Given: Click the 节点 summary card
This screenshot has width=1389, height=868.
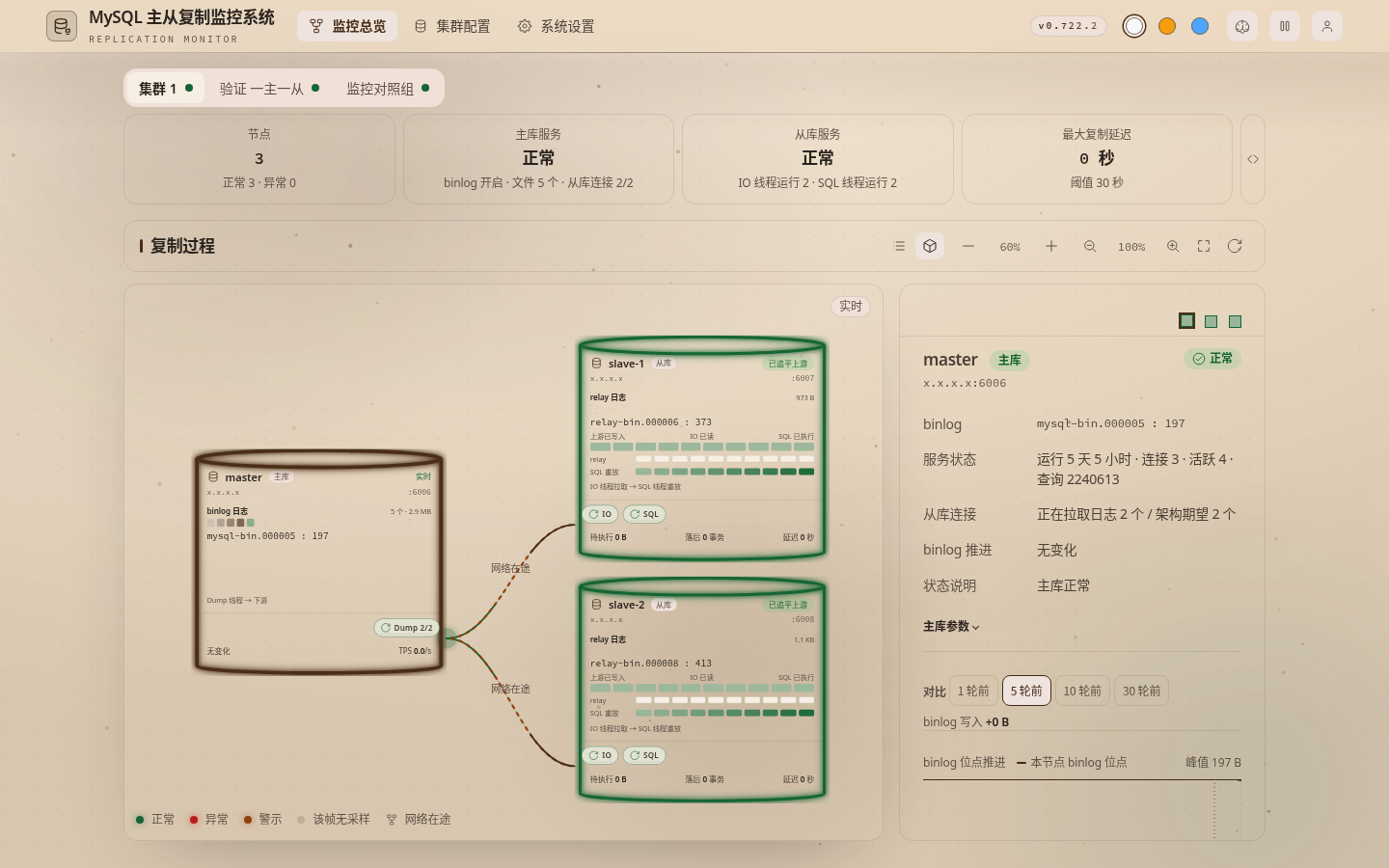Looking at the screenshot, I should (x=259, y=159).
